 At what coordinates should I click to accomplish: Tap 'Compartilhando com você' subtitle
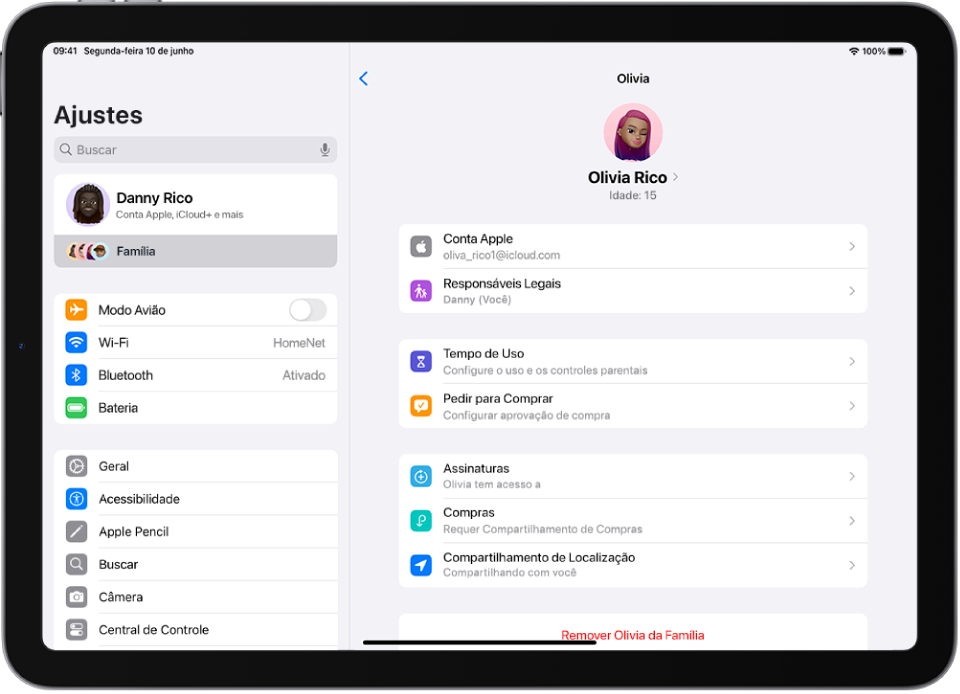[509, 573]
